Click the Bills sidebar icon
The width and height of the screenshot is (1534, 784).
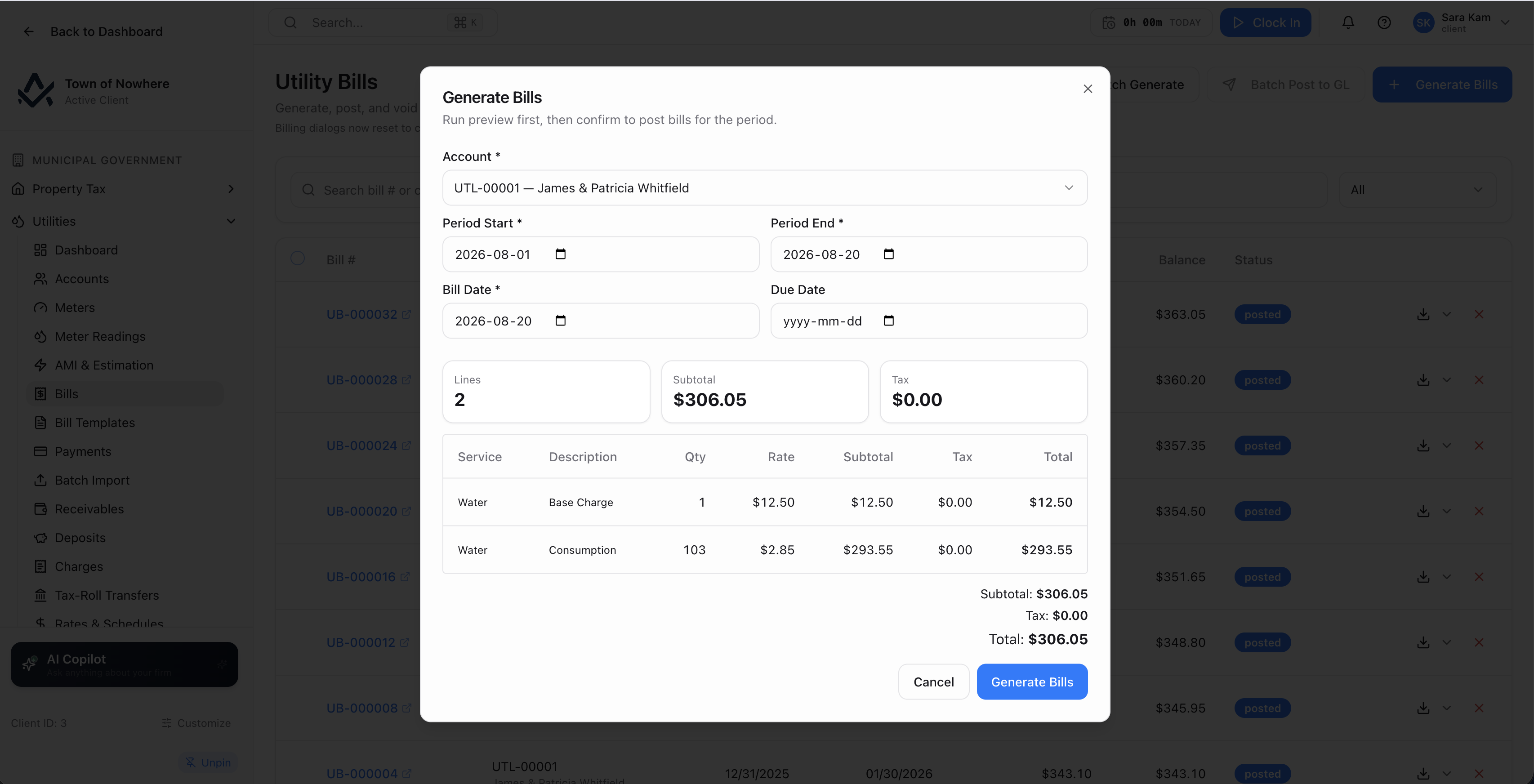point(40,394)
